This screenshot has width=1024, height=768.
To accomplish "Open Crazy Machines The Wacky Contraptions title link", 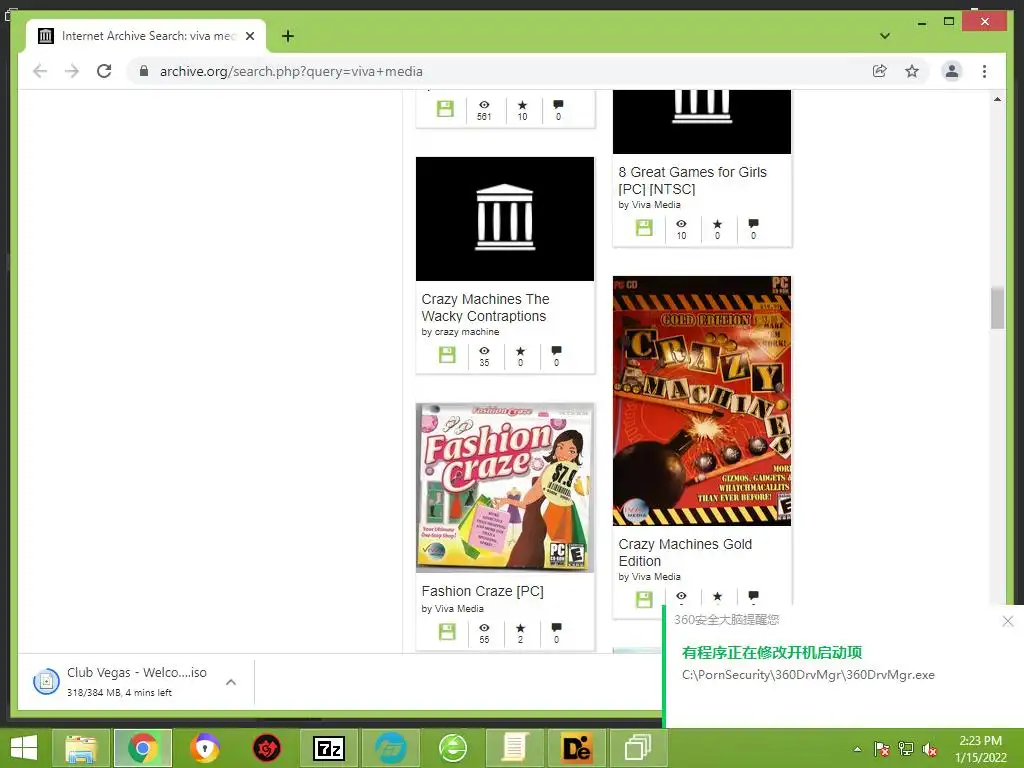I will pyautogui.click(x=485, y=308).
